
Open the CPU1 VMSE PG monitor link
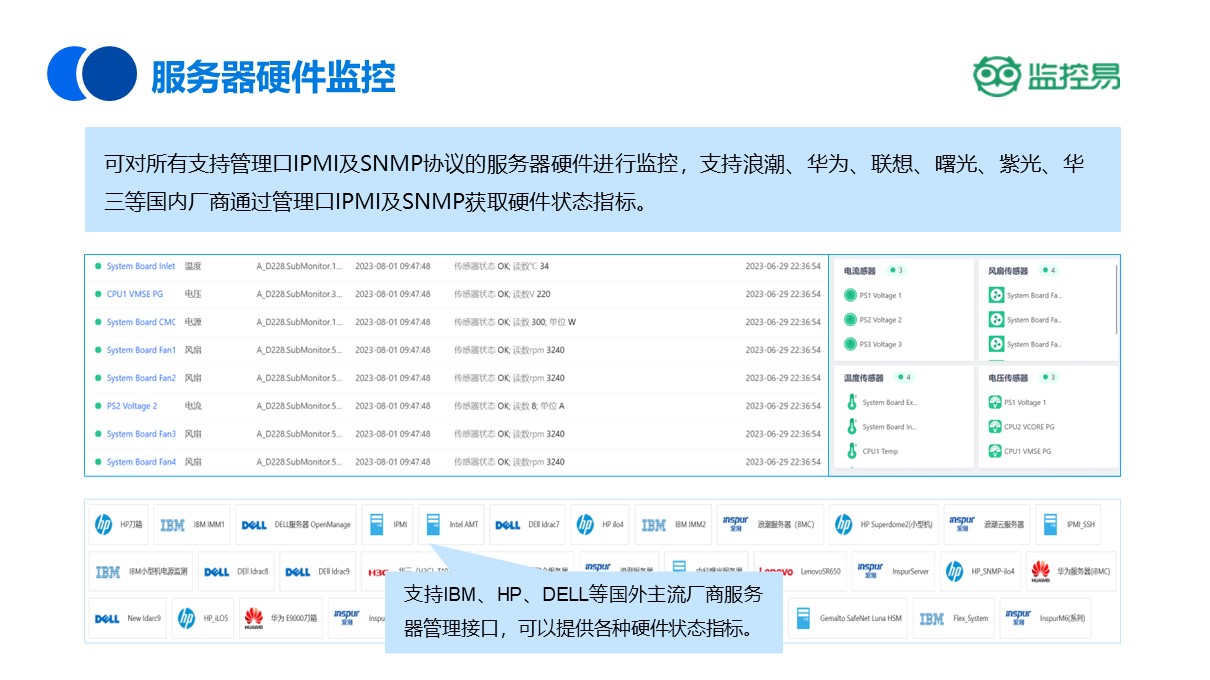135,294
